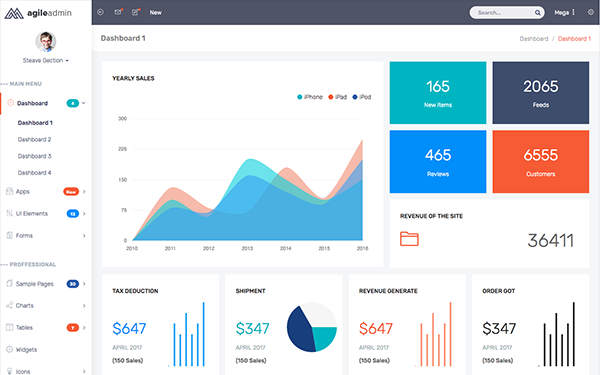Open the tasks notification icon in top bar

(x=135, y=12)
